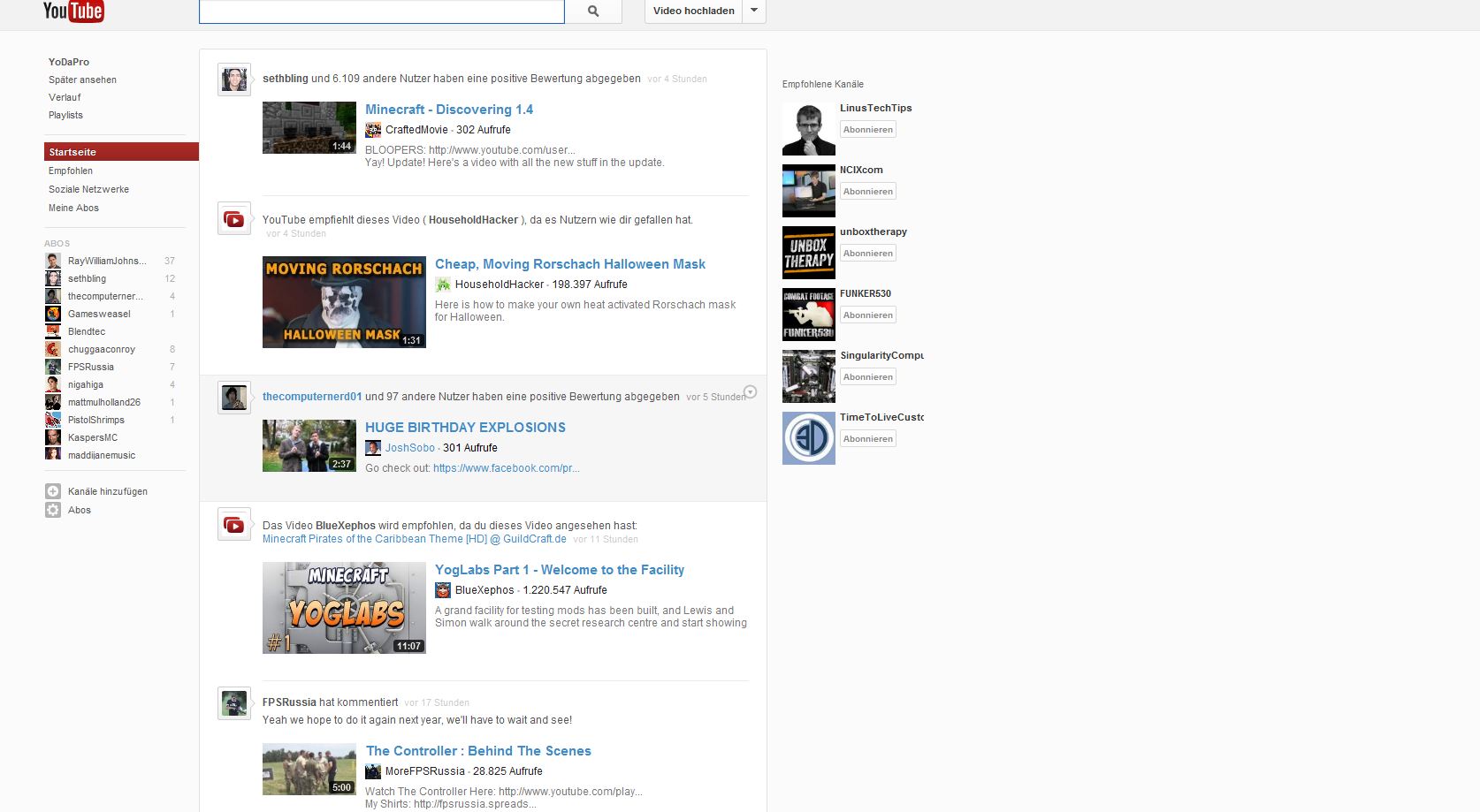Click YouTube recommendation icon for BlueXephos

click(x=234, y=525)
